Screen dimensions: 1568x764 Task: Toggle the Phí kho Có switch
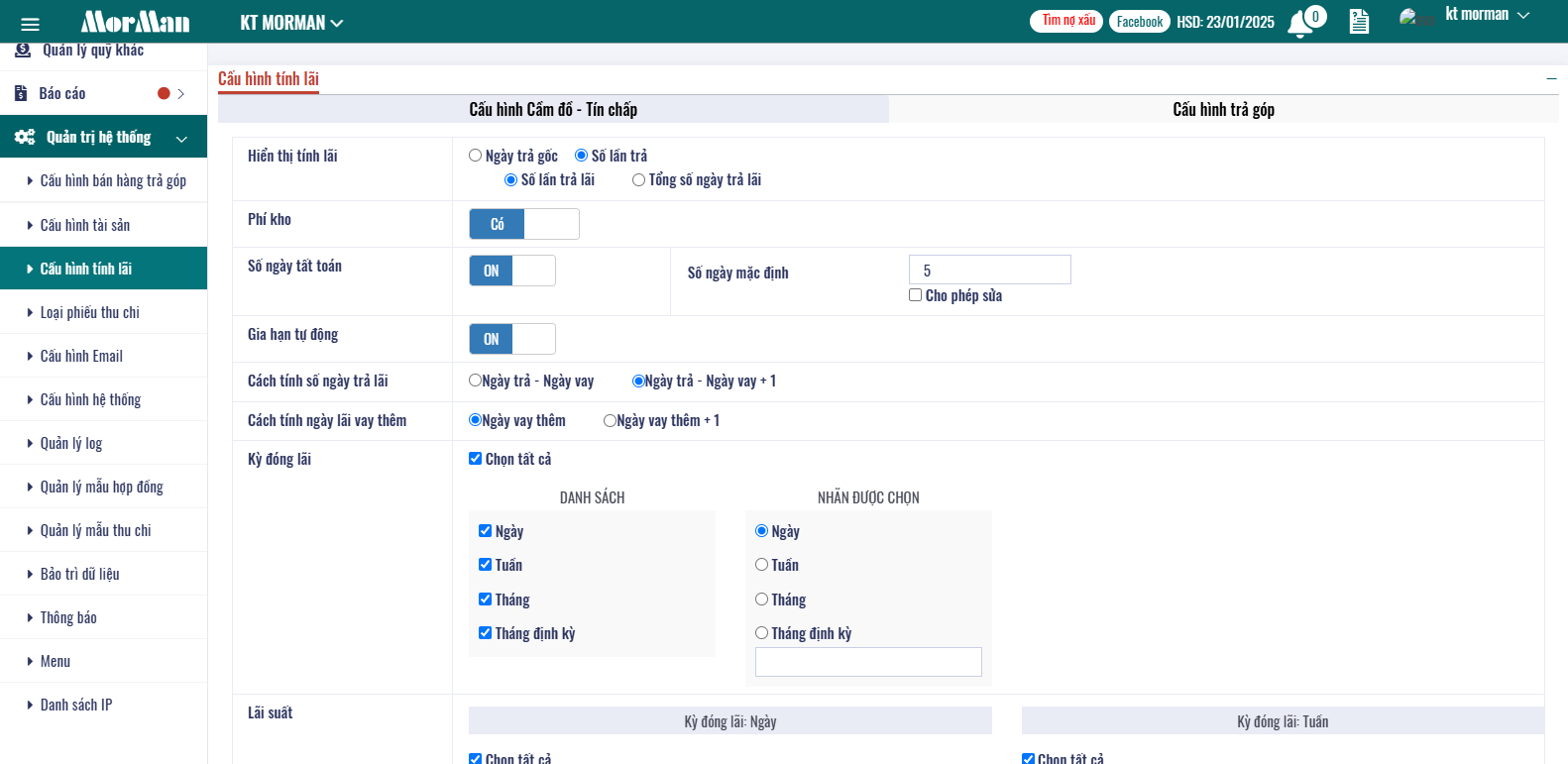[524, 224]
